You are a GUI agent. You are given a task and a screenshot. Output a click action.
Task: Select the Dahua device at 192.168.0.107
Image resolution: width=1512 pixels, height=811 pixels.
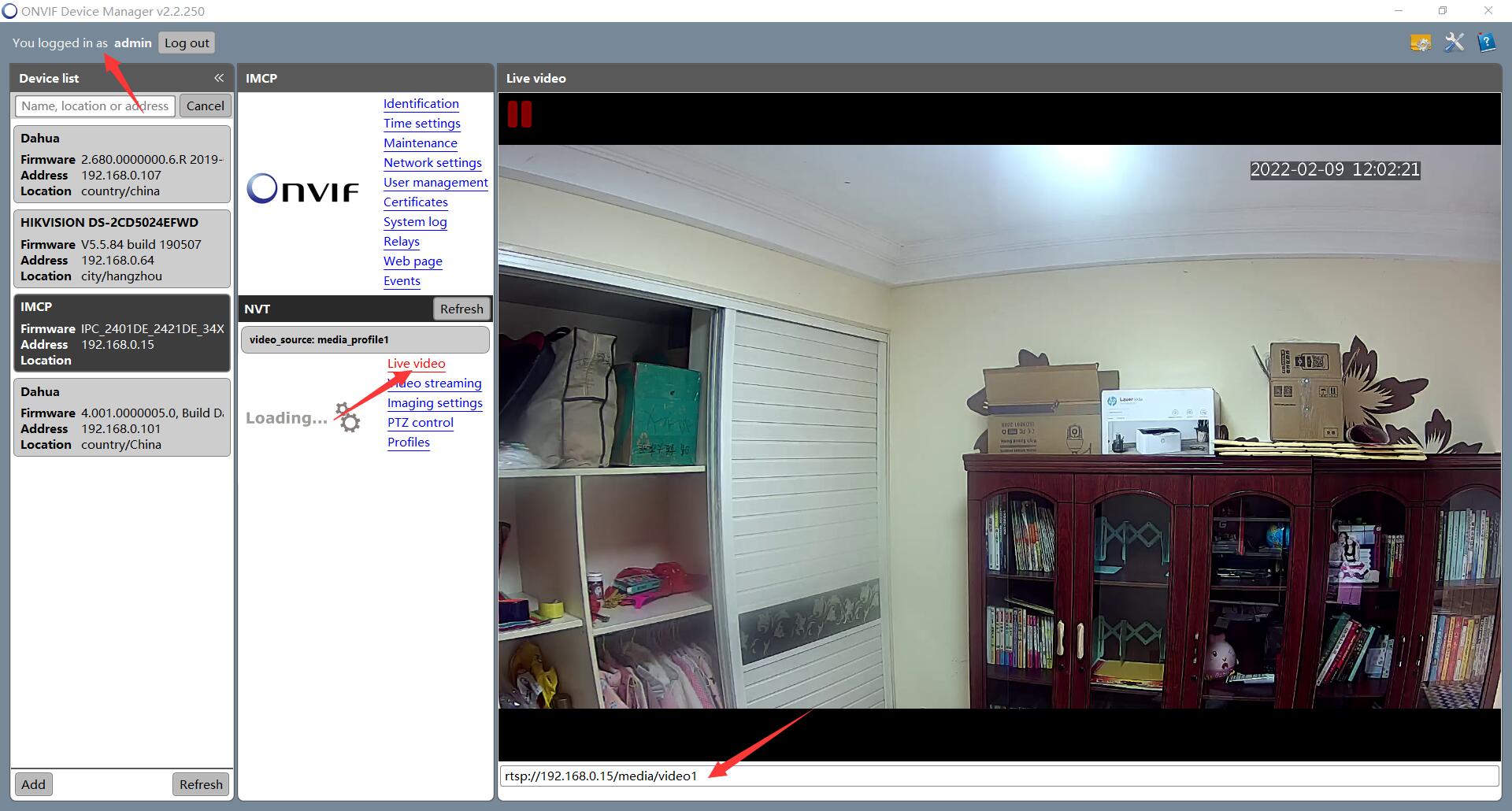coord(121,164)
